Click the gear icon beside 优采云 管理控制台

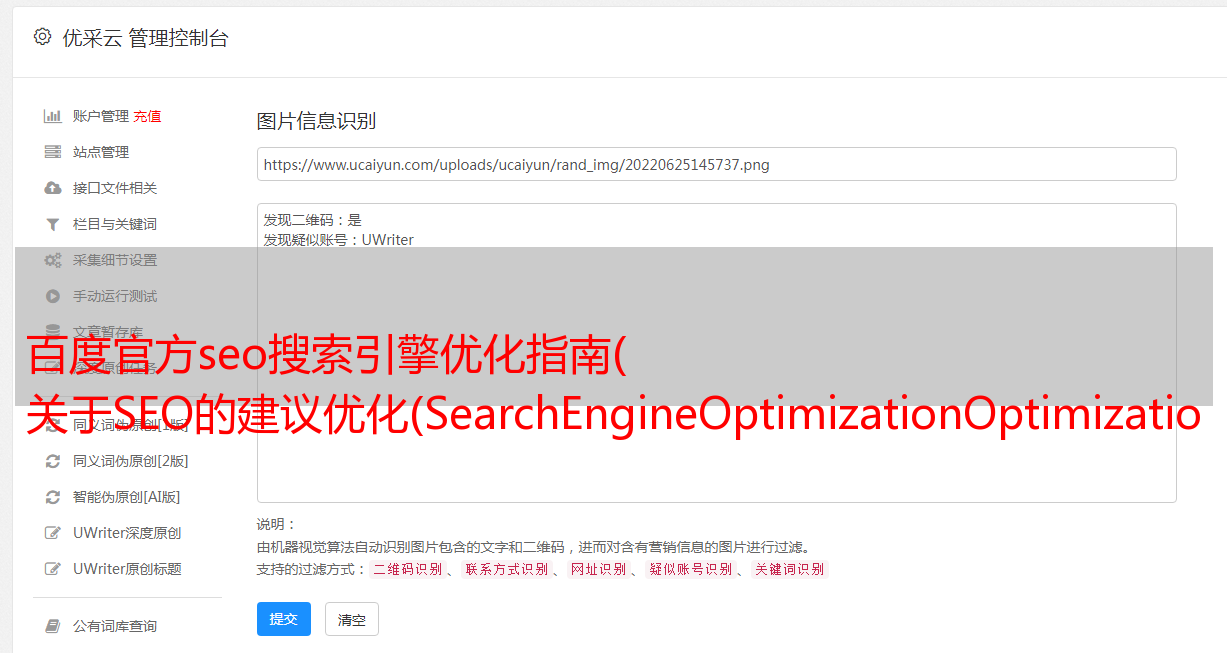click(42, 37)
